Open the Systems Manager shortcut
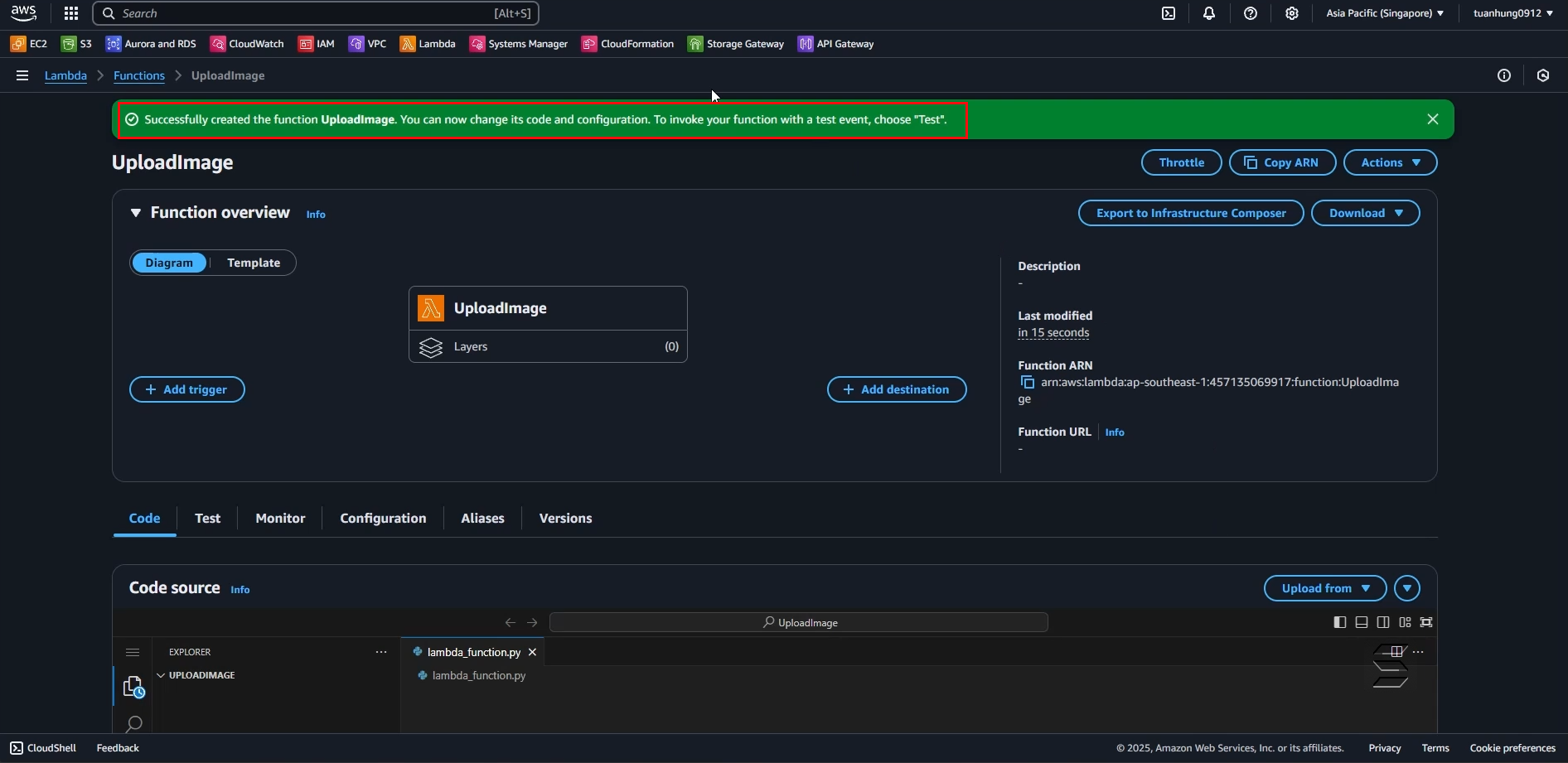The image size is (1568, 763). [x=519, y=44]
